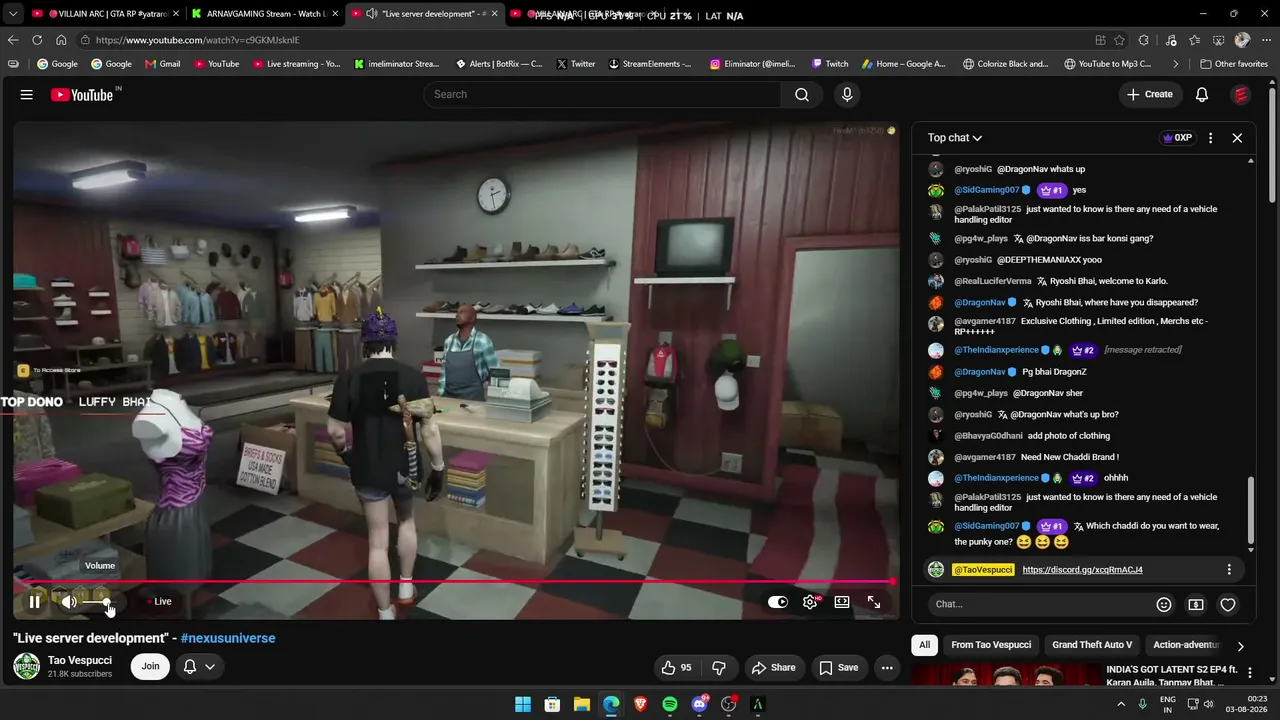The height and width of the screenshot is (720, 1280).
Task: Open the browser home page icon
Action: pos(61,40)
